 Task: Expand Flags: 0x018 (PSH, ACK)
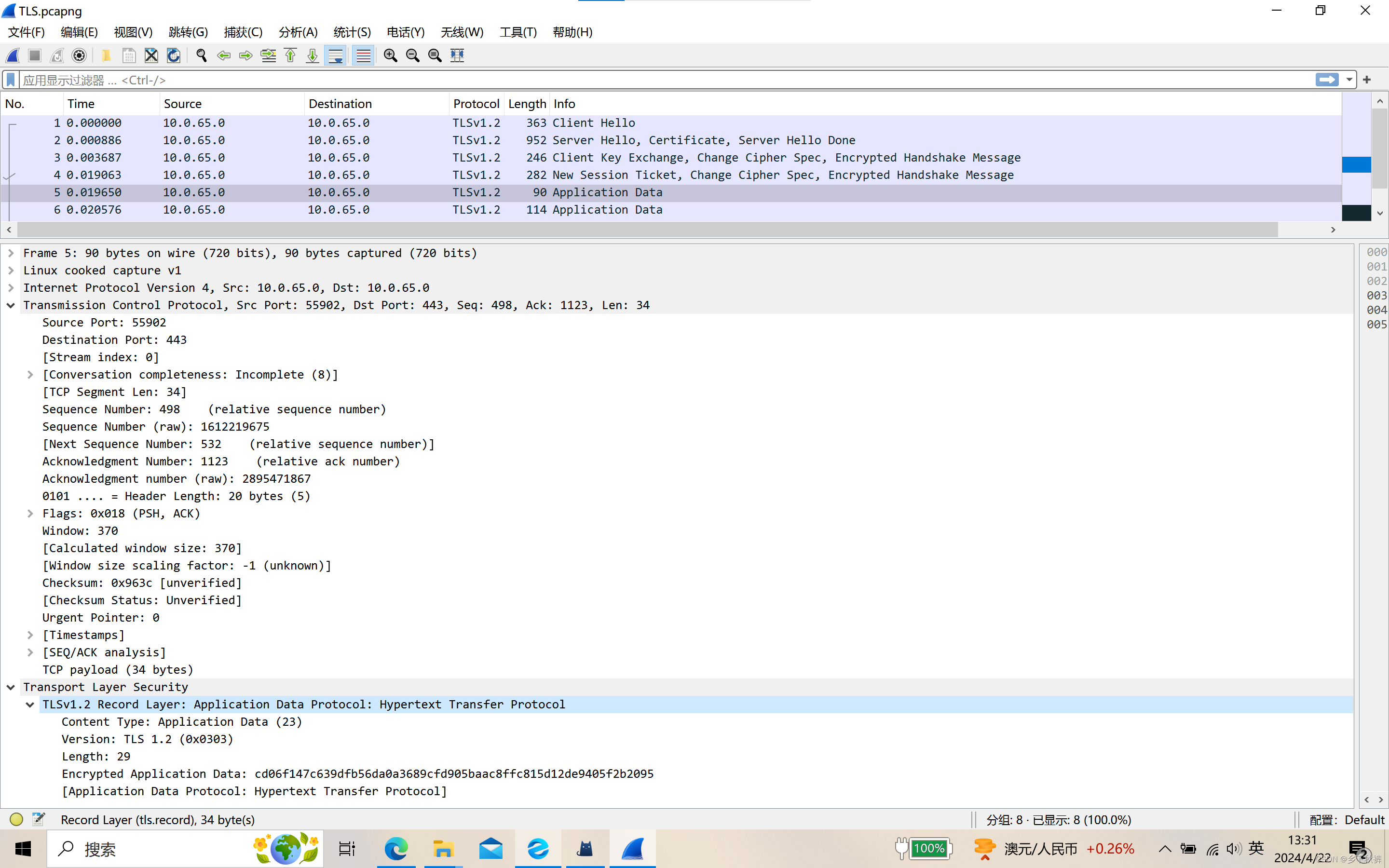tap(30, 514)
